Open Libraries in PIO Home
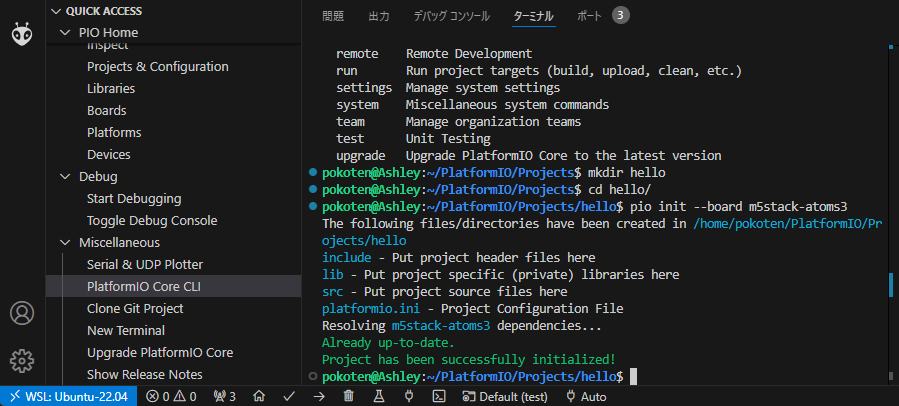Image resolution: width=899 pixels, height=406 pixels. [x=111, y=88]
